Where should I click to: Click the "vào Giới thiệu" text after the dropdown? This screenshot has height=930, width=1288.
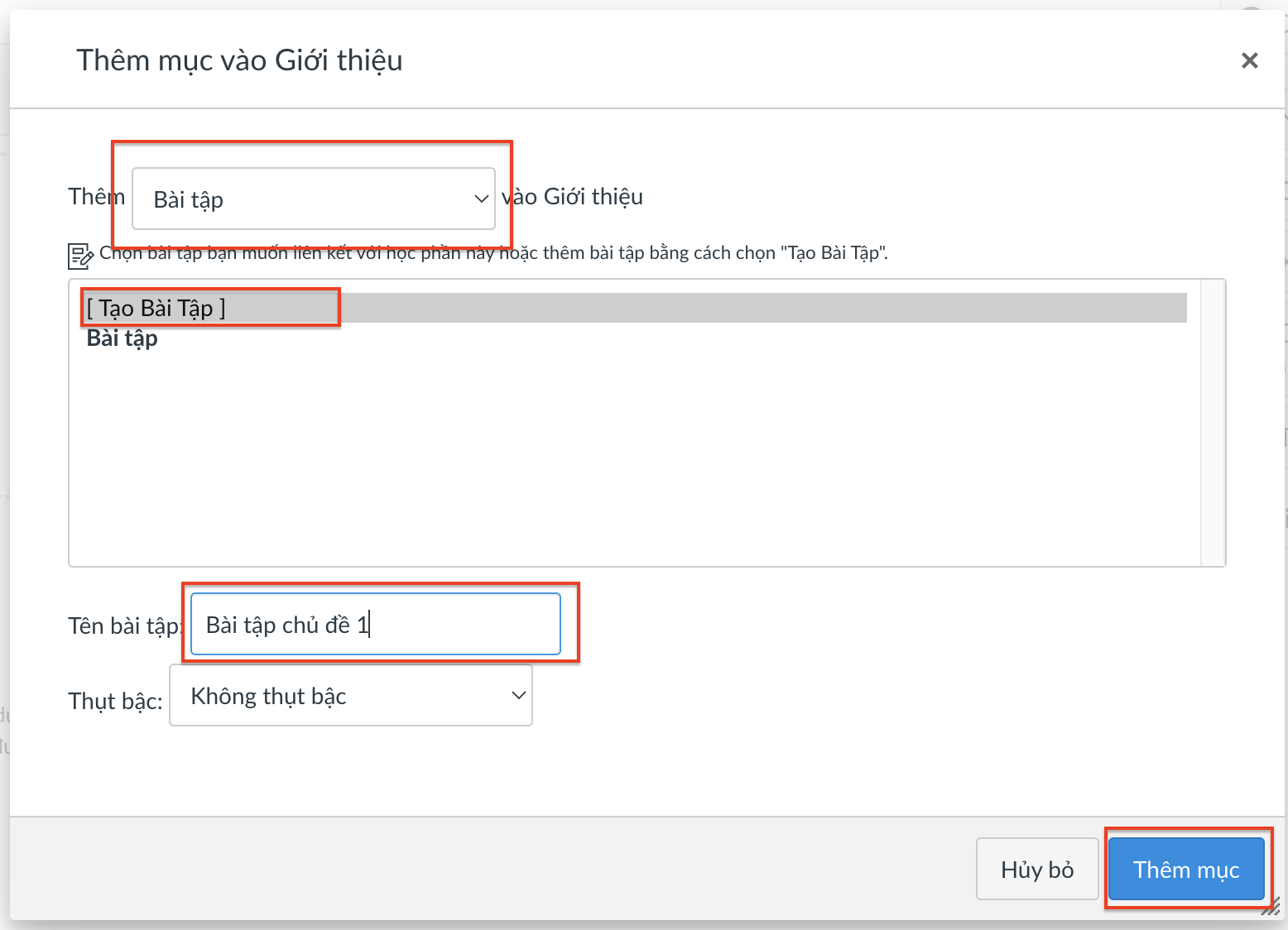573,197
